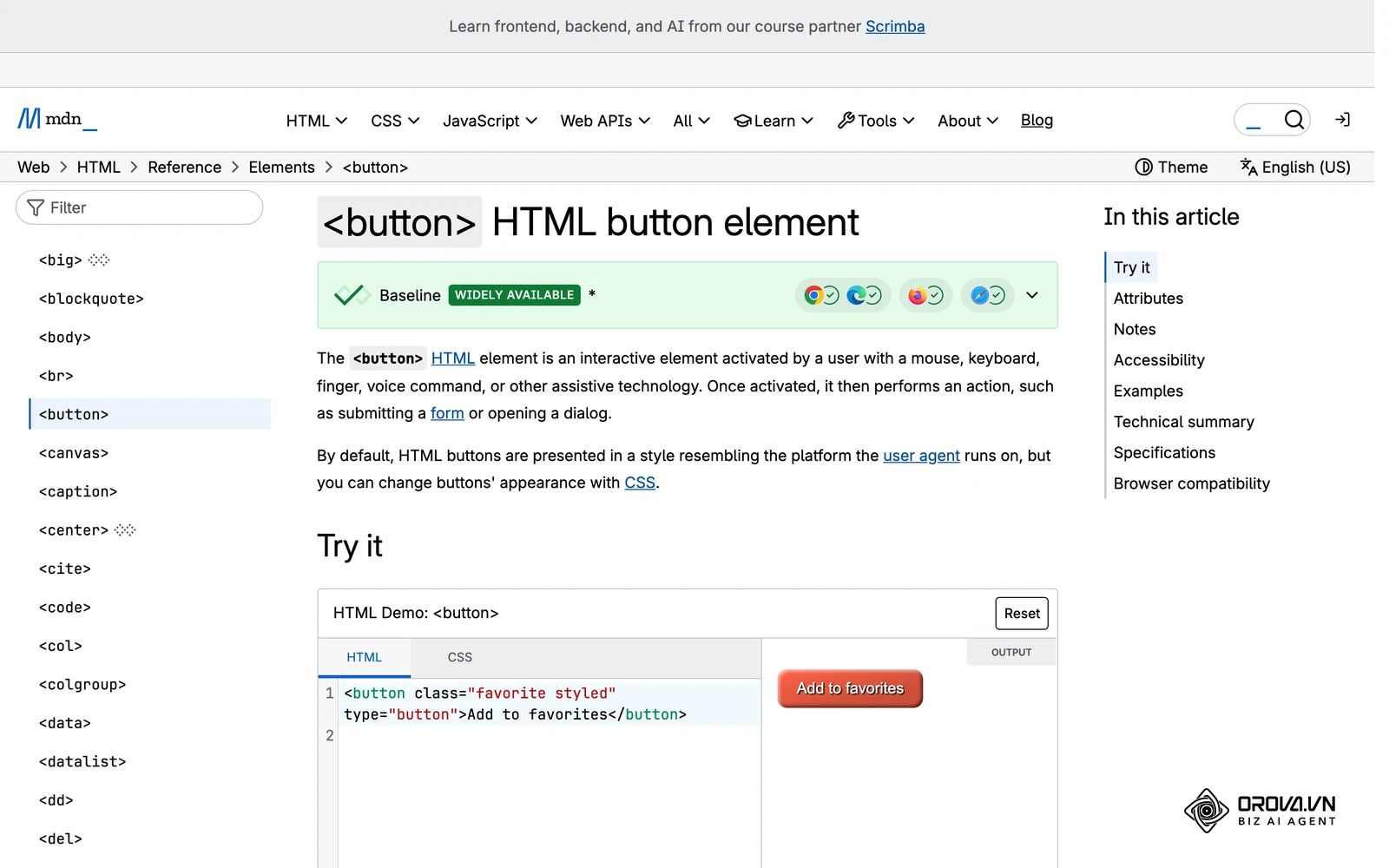Screen dimensions: 1389x868
Task: Open the user agent link
Action: click(921, 455)
